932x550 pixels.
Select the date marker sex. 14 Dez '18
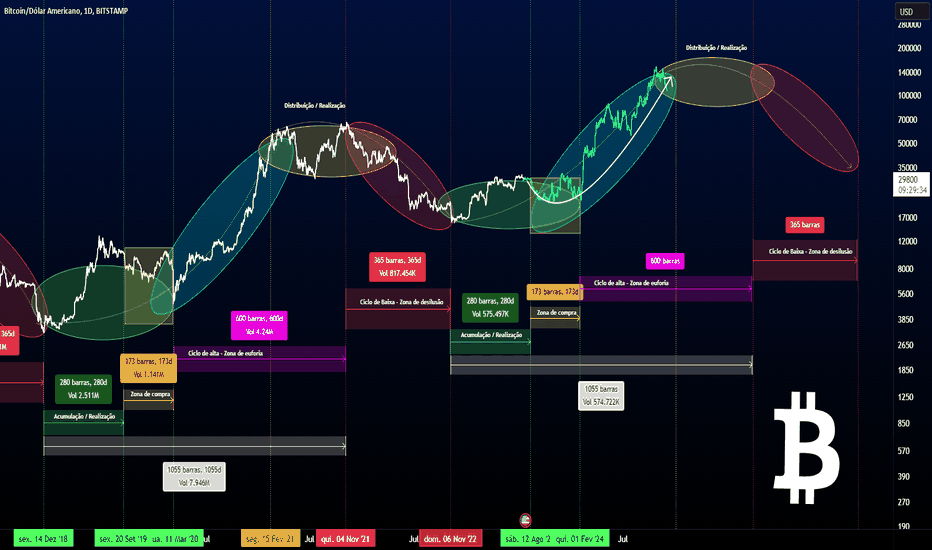point(43,539)
